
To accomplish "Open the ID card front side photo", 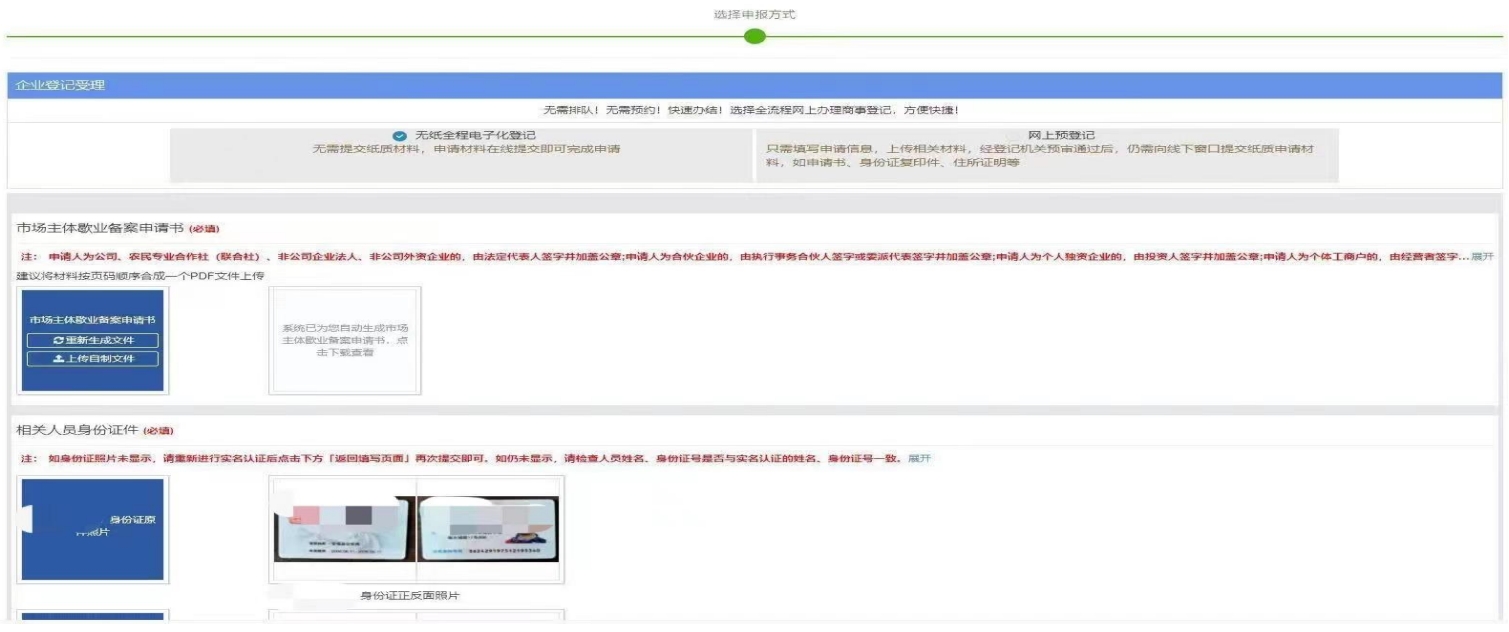I will 343,529.
